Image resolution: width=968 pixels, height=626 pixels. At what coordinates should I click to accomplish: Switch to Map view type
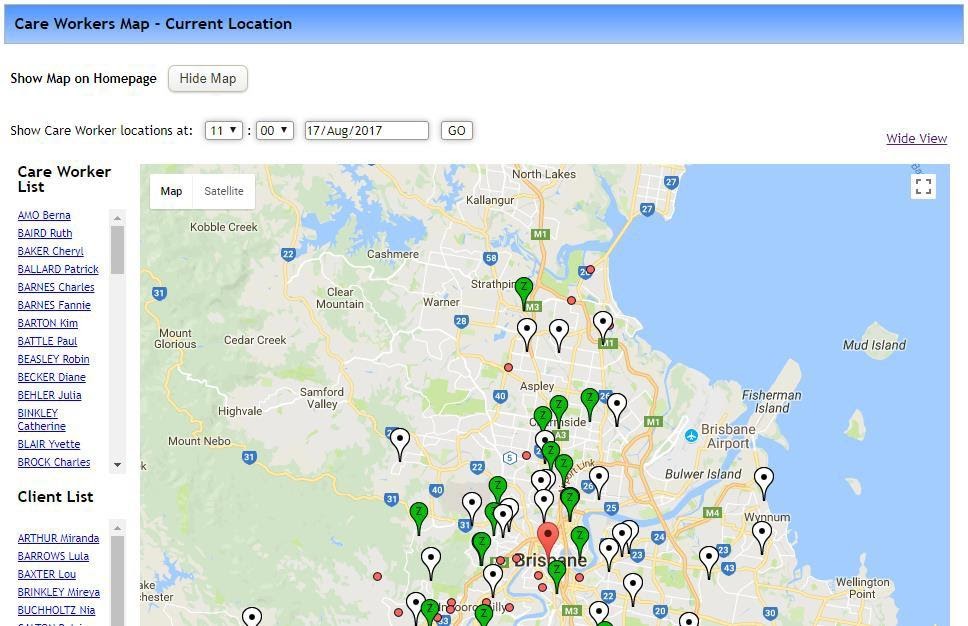pyautogui.click(x=171, y=191)
